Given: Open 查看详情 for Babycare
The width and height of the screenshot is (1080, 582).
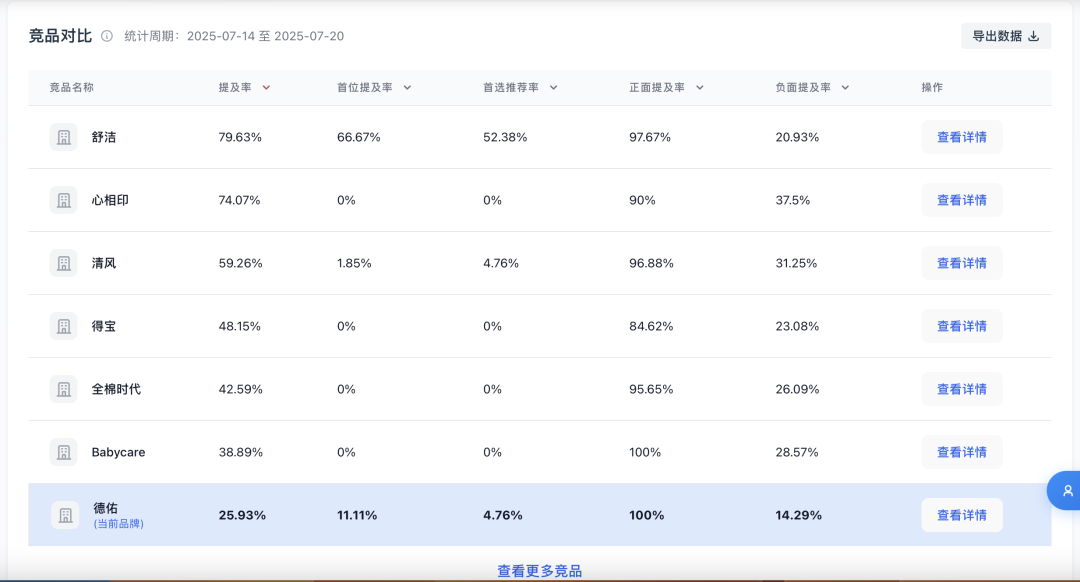Looking at the screenshot, I should pos(962,453).
